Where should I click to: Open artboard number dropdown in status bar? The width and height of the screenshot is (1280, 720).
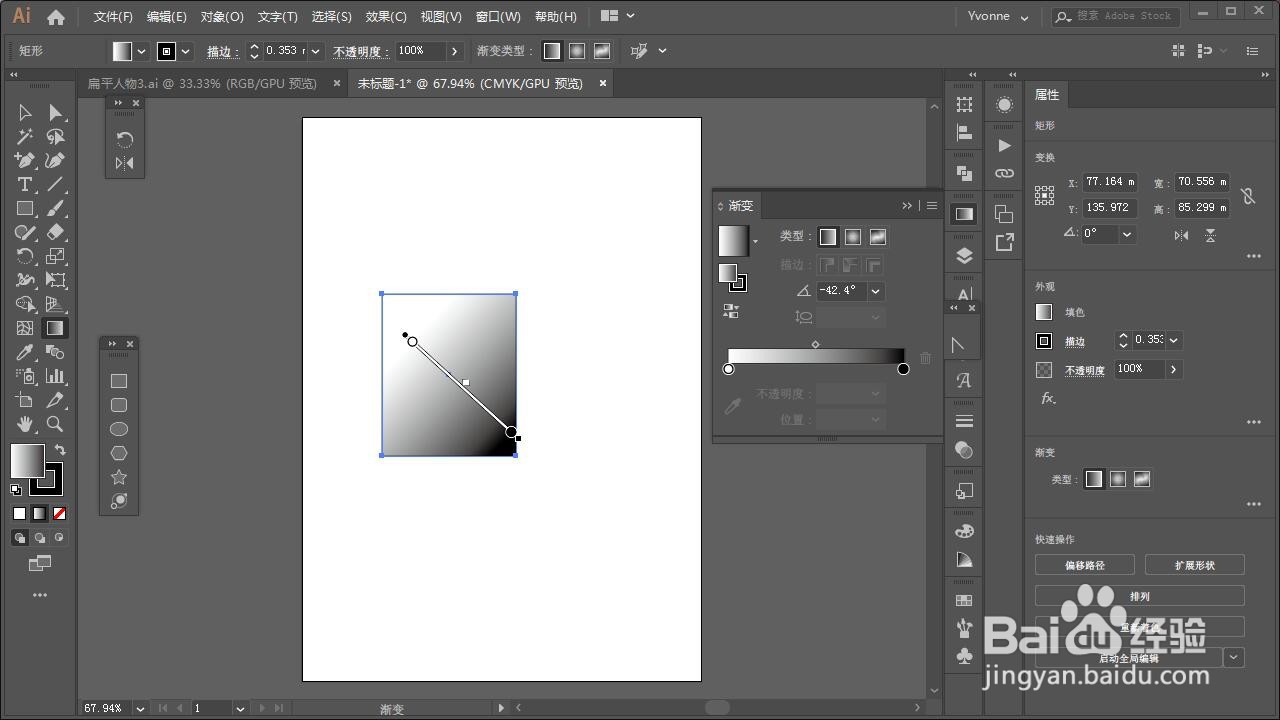(x=240, y=708)
